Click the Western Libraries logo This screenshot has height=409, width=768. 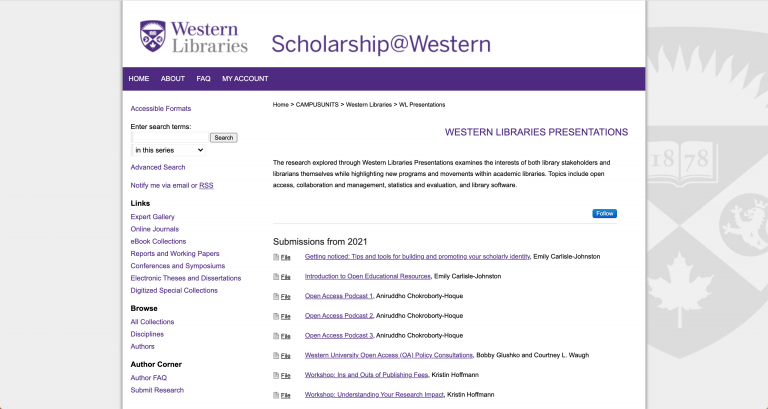[x=194, y=36]
